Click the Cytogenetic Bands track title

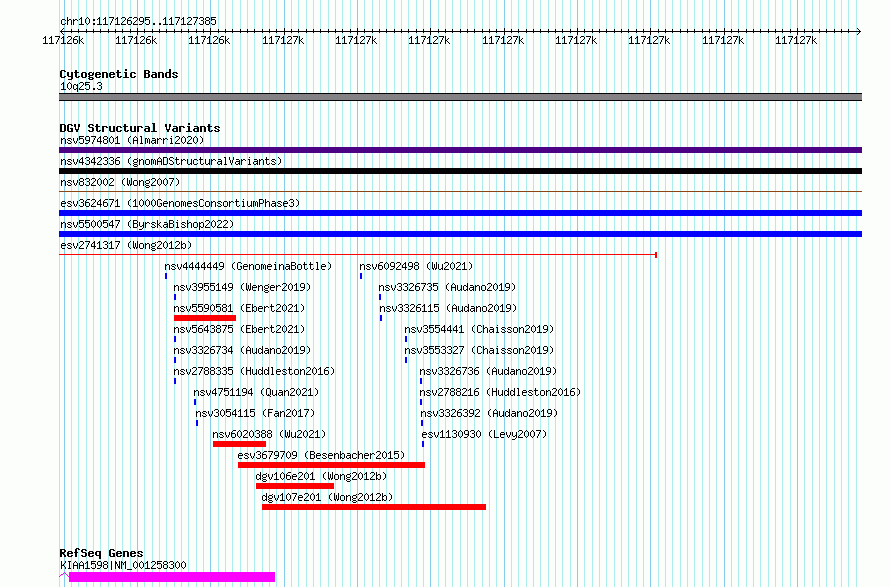tap(119, 74)
